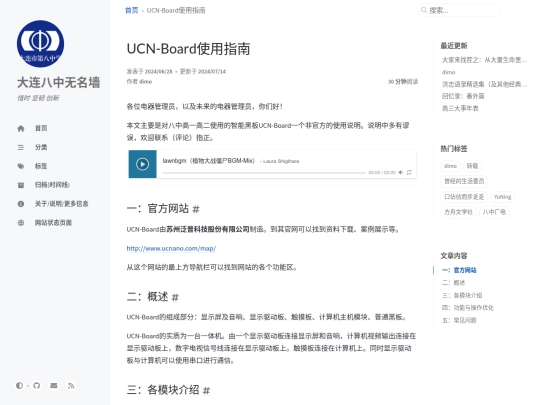Viewport: 540px width, 405px height.
Task: Open the RSS feed icon
Action: [x=71, y=385]
